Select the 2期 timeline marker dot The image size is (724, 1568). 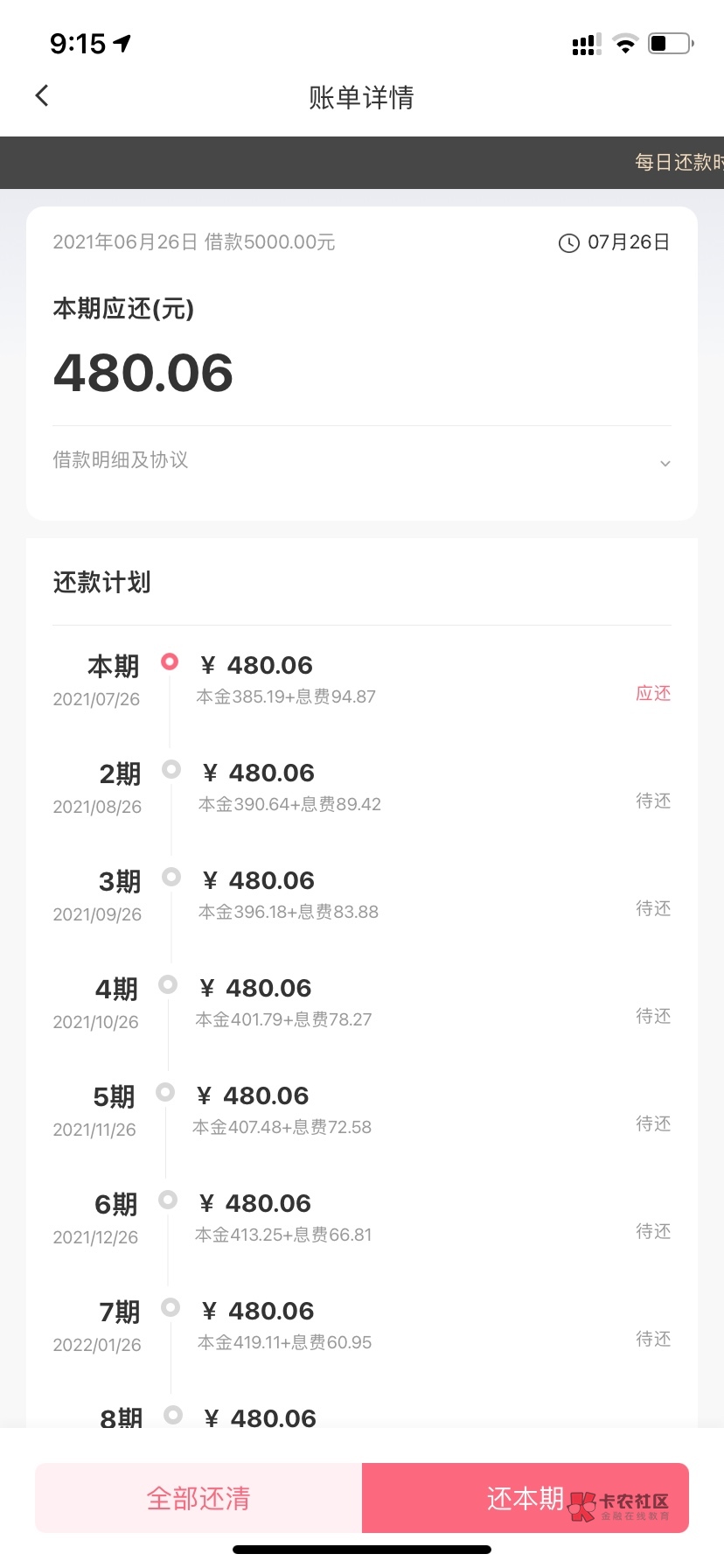171,769
